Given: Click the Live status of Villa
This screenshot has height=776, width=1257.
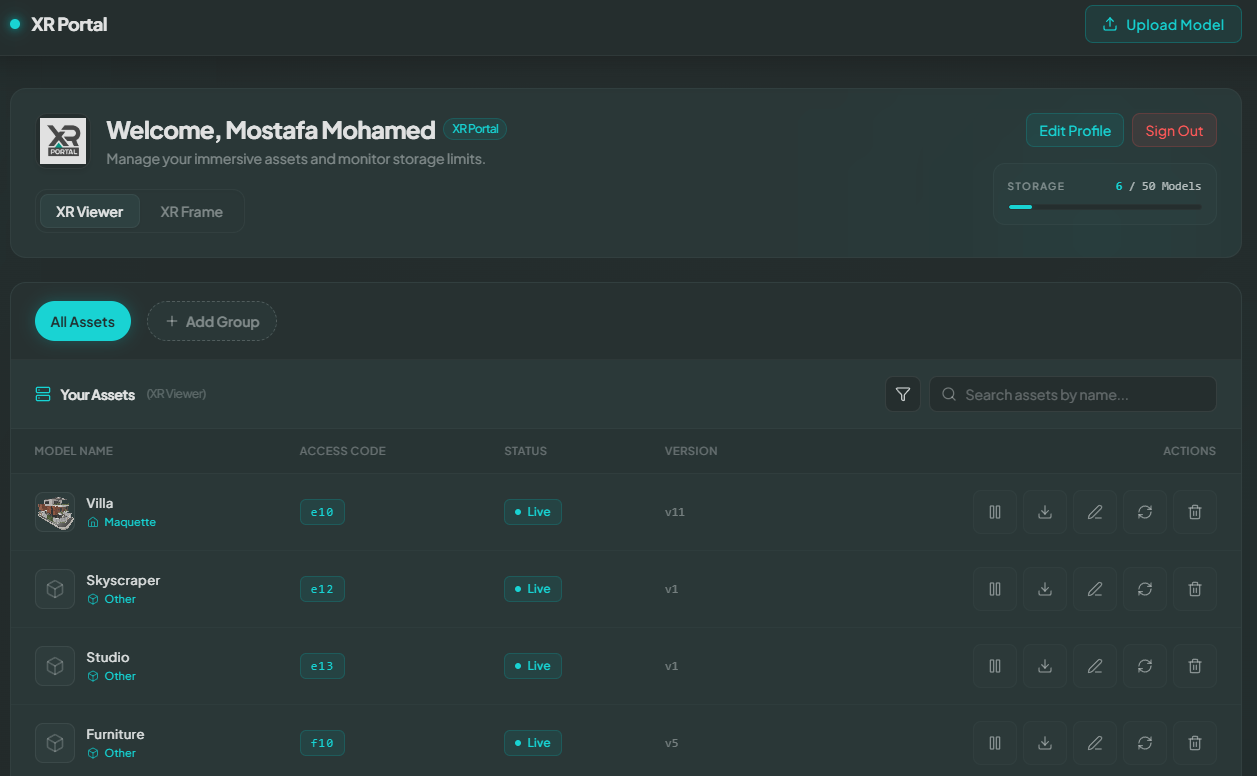Looking at the screenshot, I should (x=533, y=512).
